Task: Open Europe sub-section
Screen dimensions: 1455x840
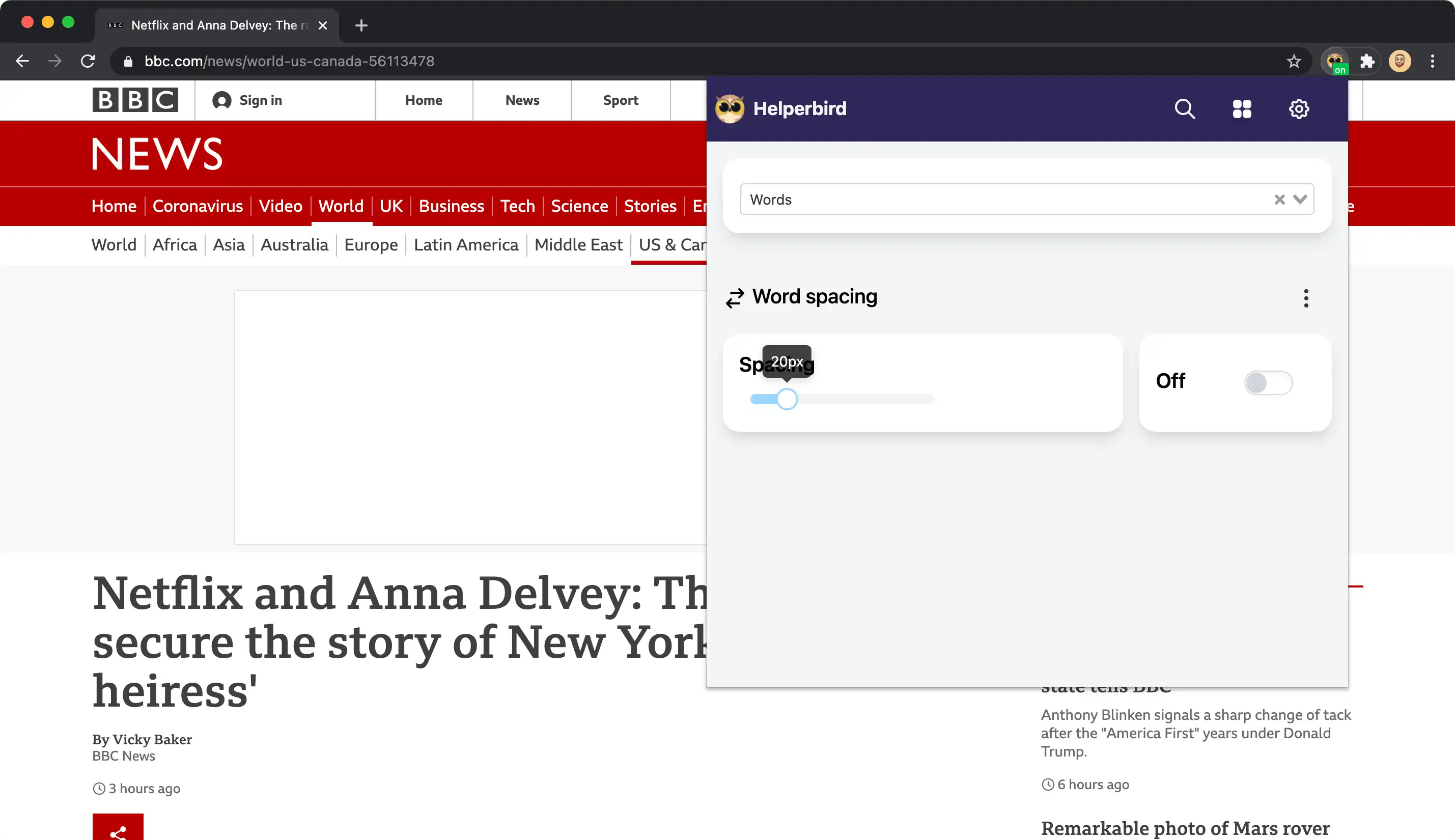Action: point(371,244)
